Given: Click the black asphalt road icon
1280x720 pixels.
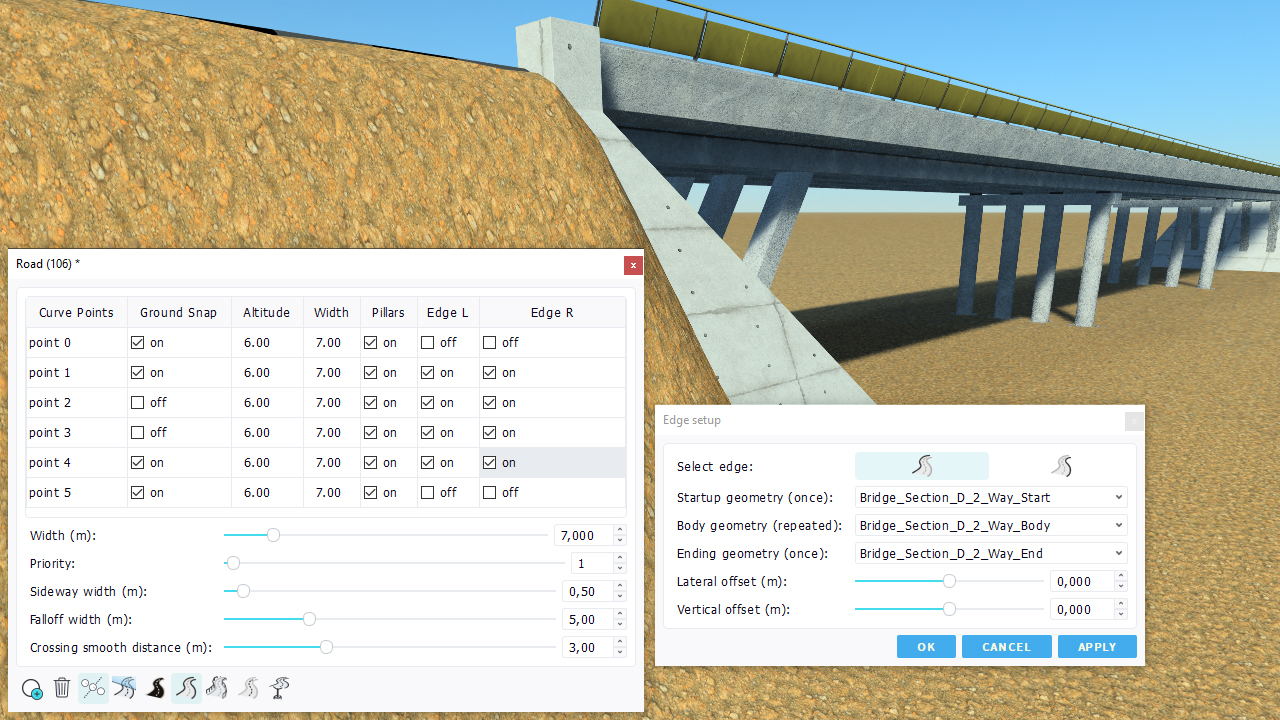Looking at the screenshot, I should click(155, 688).
